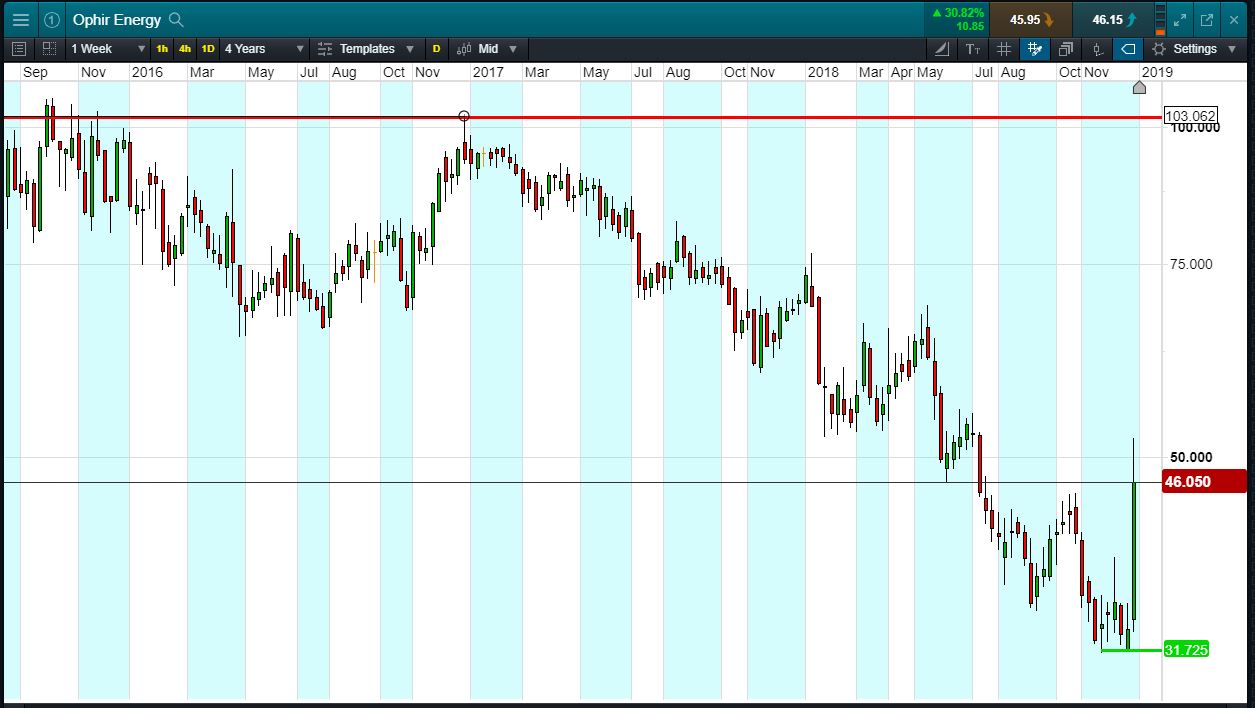This screenshot has width=1255, height=708.
Task: Open the 1 Week interval dropdown
Action: click(108, 48)
